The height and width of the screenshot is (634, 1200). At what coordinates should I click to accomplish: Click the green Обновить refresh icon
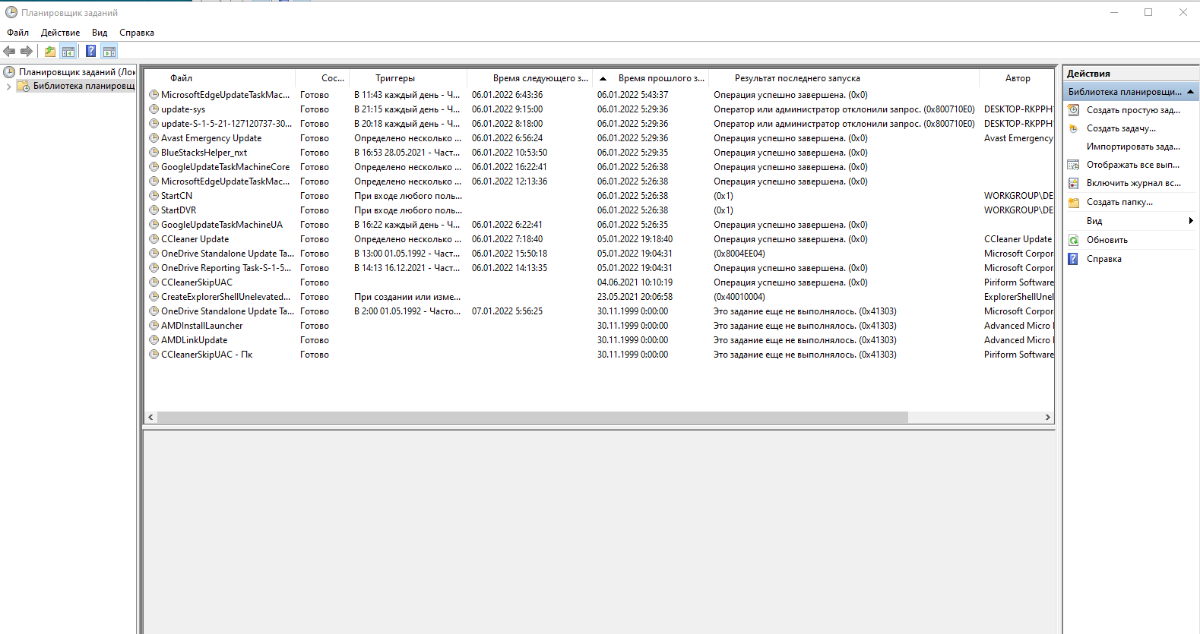1074,240
